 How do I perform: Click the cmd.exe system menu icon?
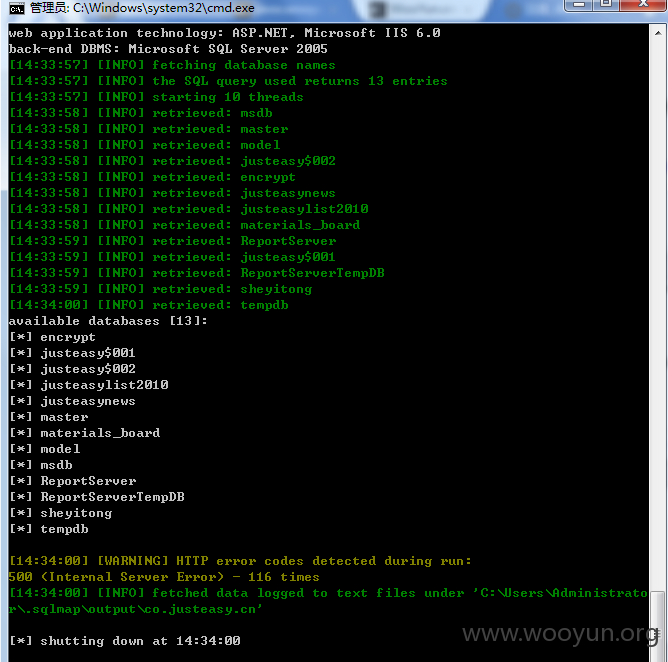[x=17, y=9]
